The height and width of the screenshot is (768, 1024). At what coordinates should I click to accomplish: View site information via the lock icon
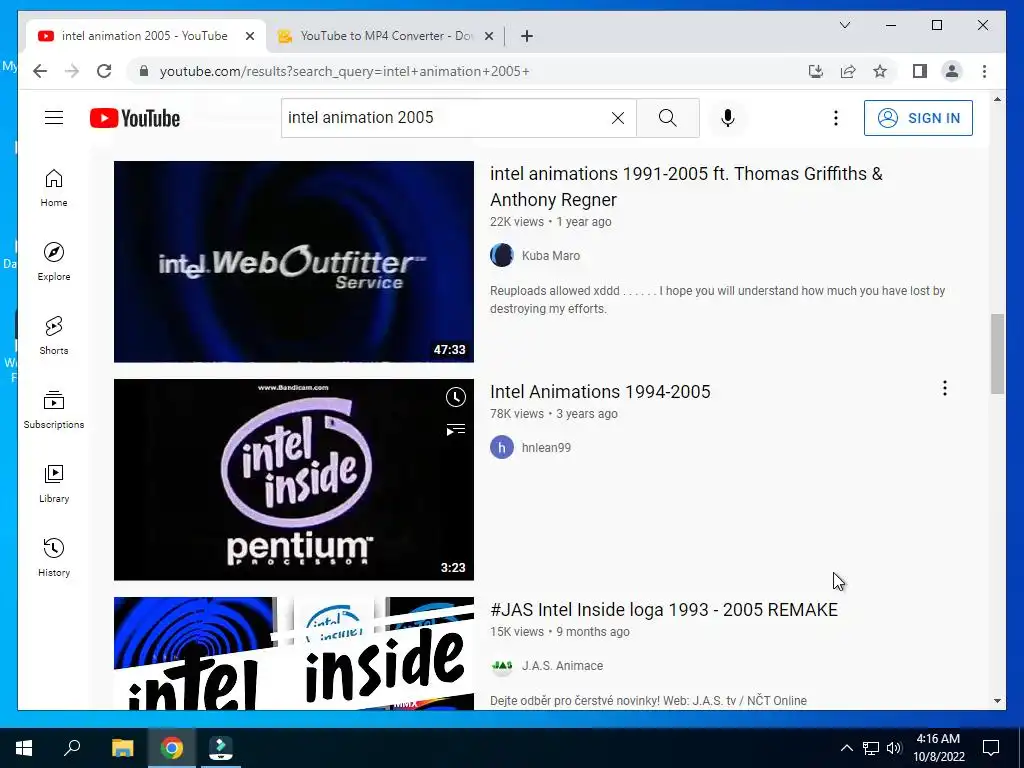point(144,71)
